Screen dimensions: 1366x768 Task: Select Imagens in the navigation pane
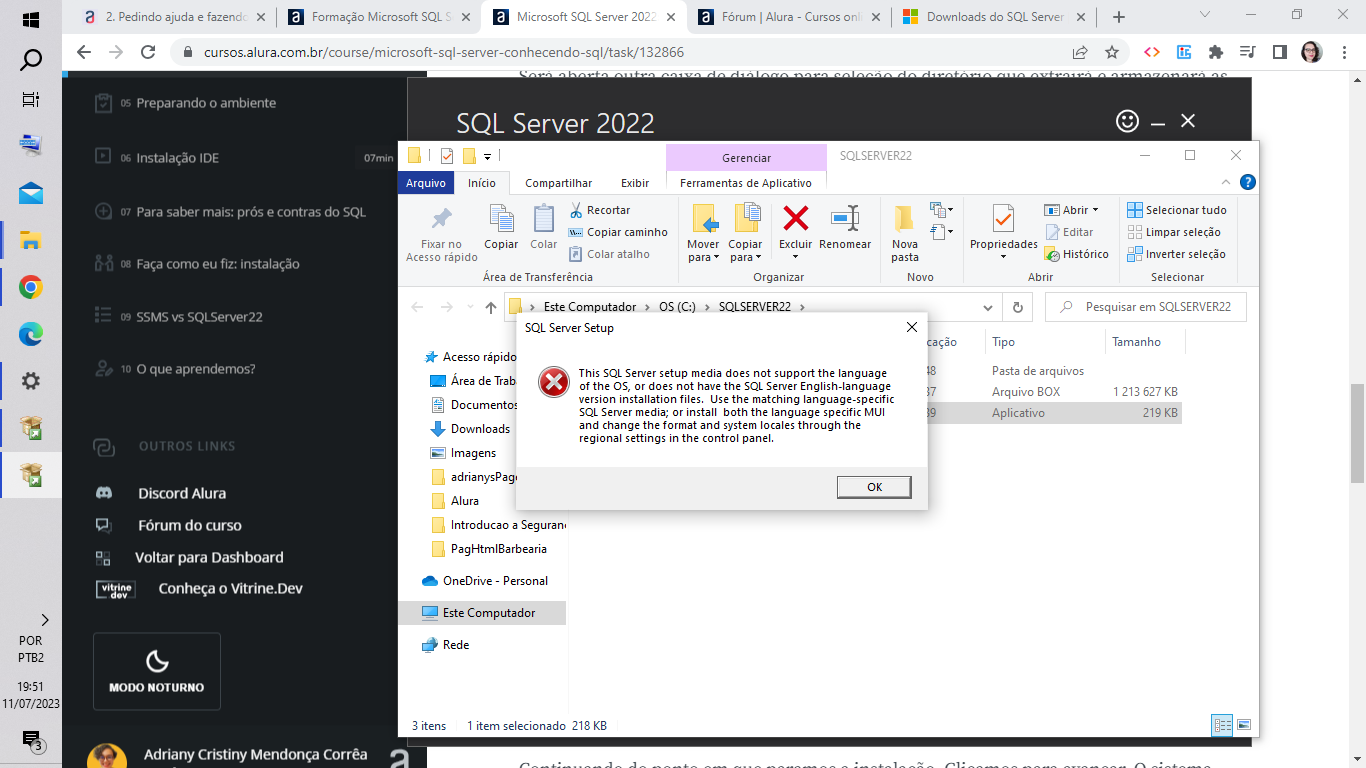(x=473, y=453)
